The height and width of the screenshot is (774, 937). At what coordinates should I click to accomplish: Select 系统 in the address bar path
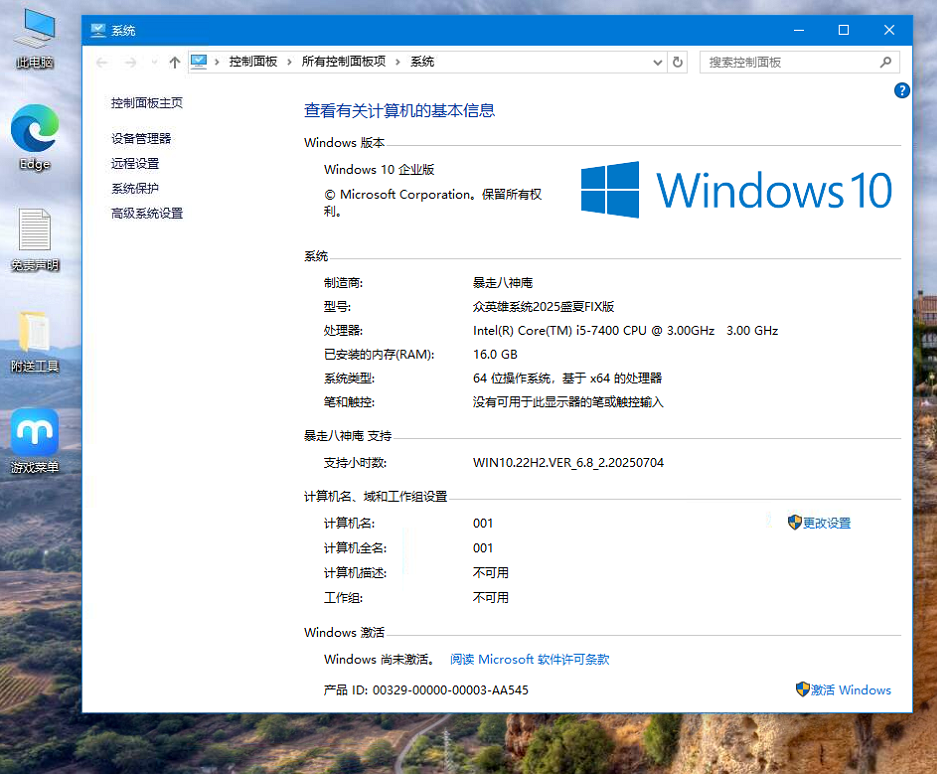422,62
